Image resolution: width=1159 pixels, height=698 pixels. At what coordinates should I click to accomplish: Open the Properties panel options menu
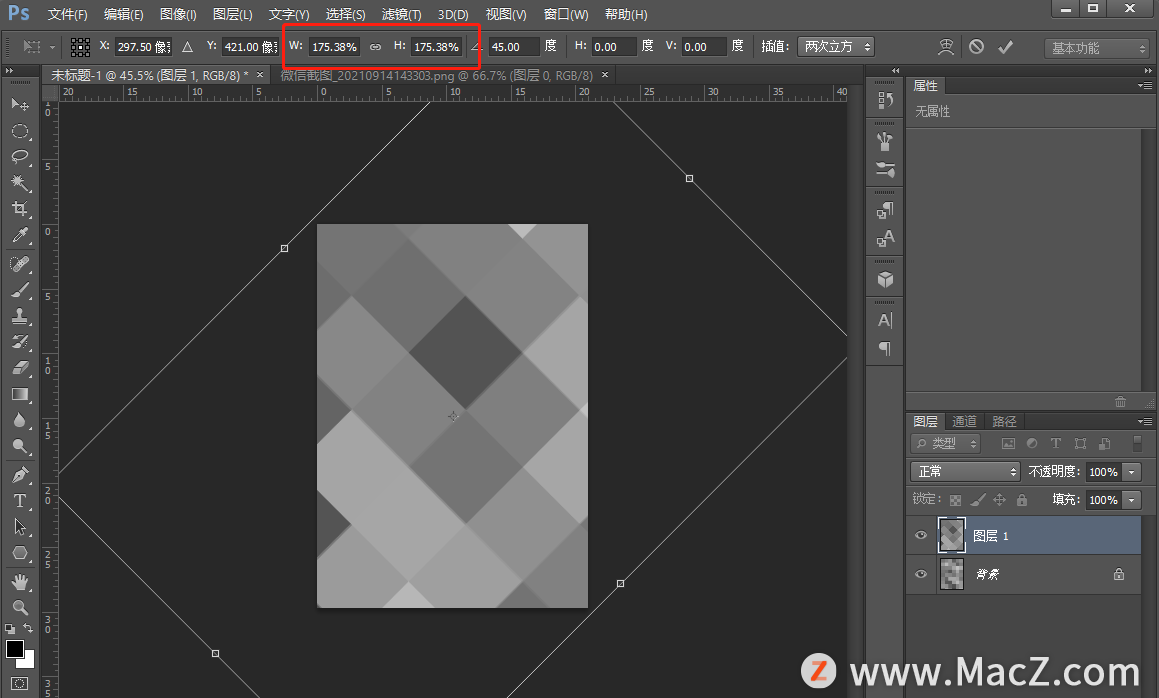tap(1145, 86)
